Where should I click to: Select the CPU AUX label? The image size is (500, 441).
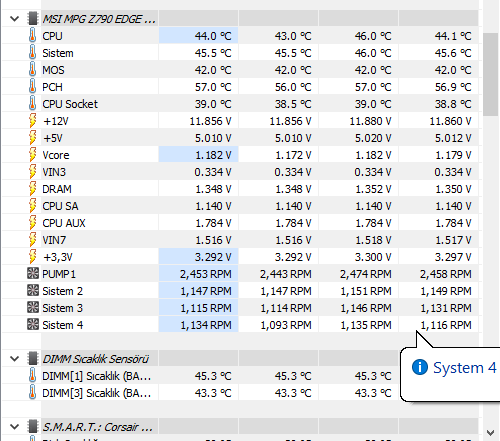(64, 223)
